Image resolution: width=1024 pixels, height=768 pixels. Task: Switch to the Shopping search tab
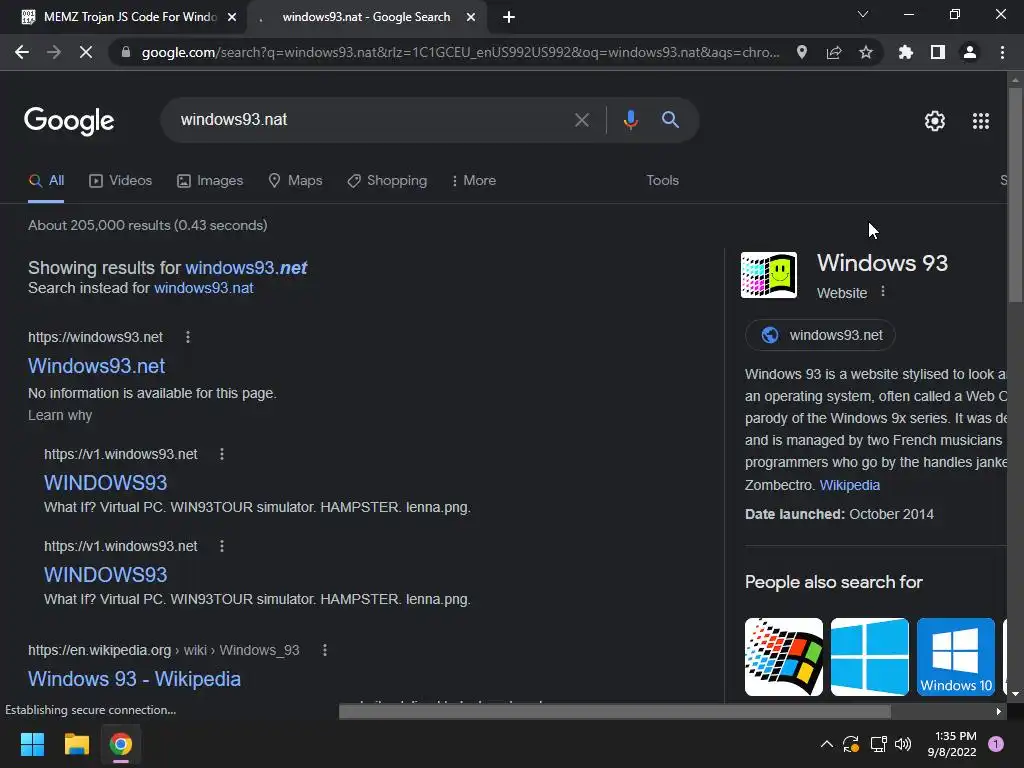pyautogui.click(x=387, y=180)
